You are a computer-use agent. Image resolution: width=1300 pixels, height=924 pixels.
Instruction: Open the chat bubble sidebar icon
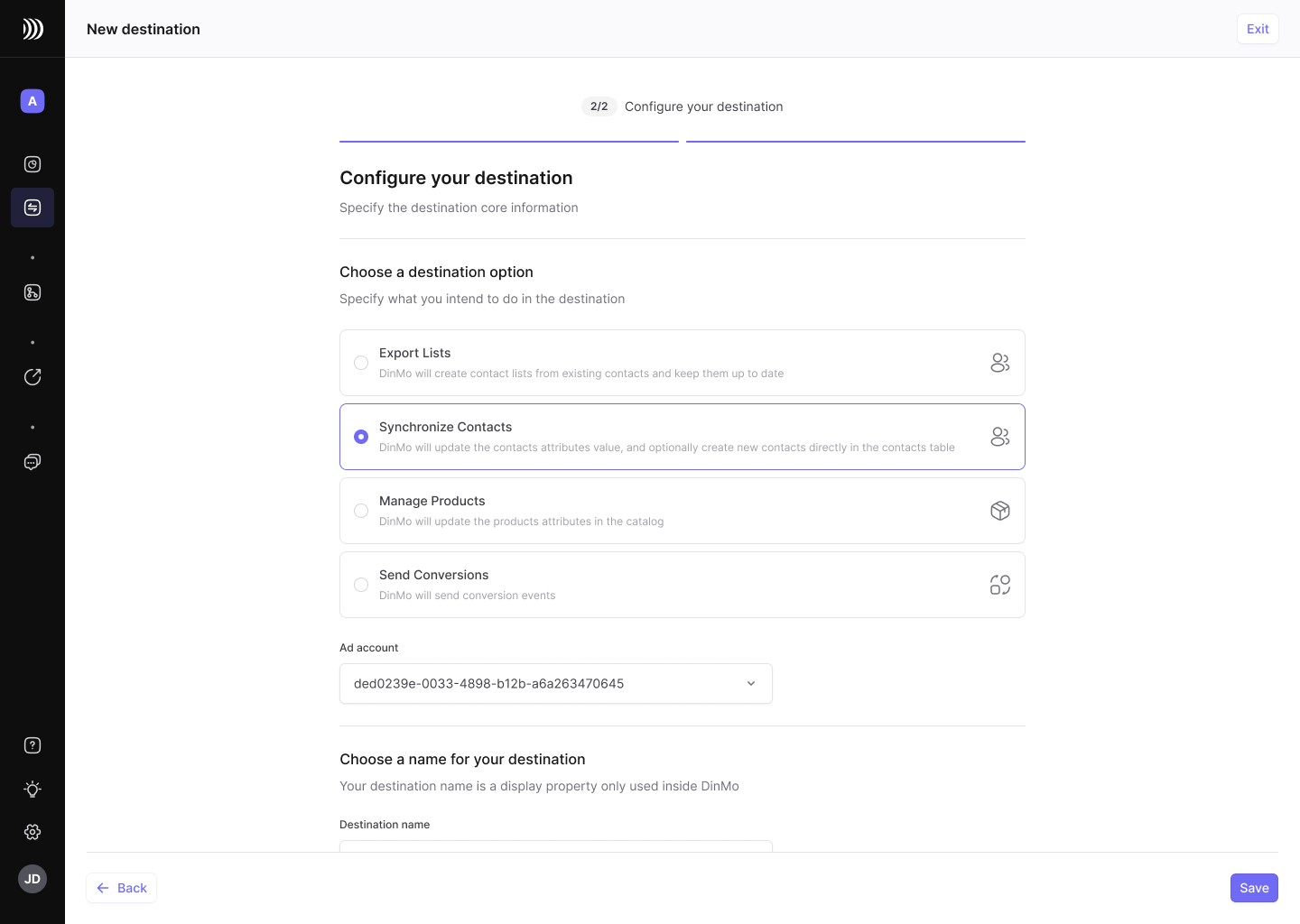[x=32, y=462]
